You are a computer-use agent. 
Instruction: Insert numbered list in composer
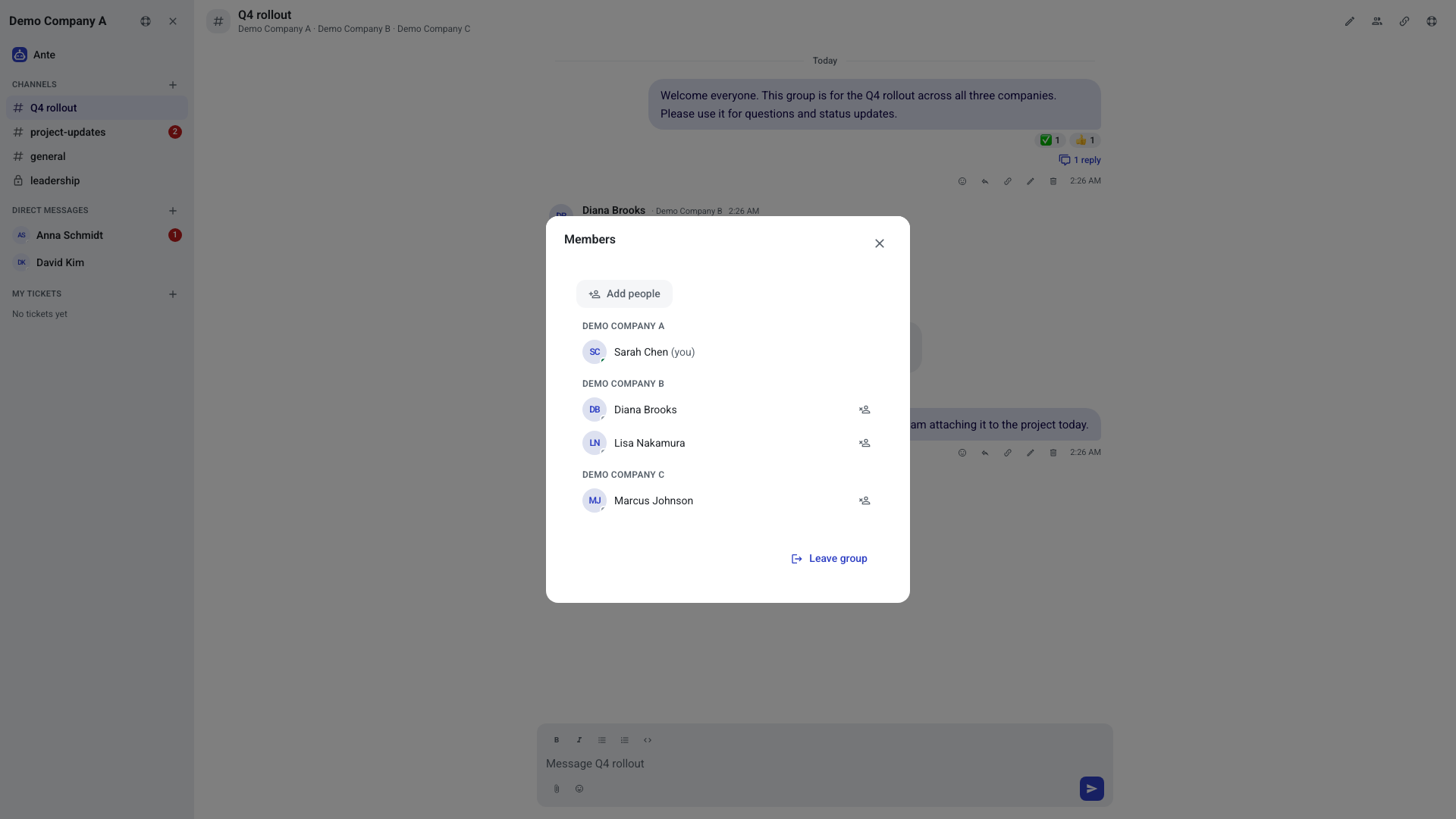[625, 740]
